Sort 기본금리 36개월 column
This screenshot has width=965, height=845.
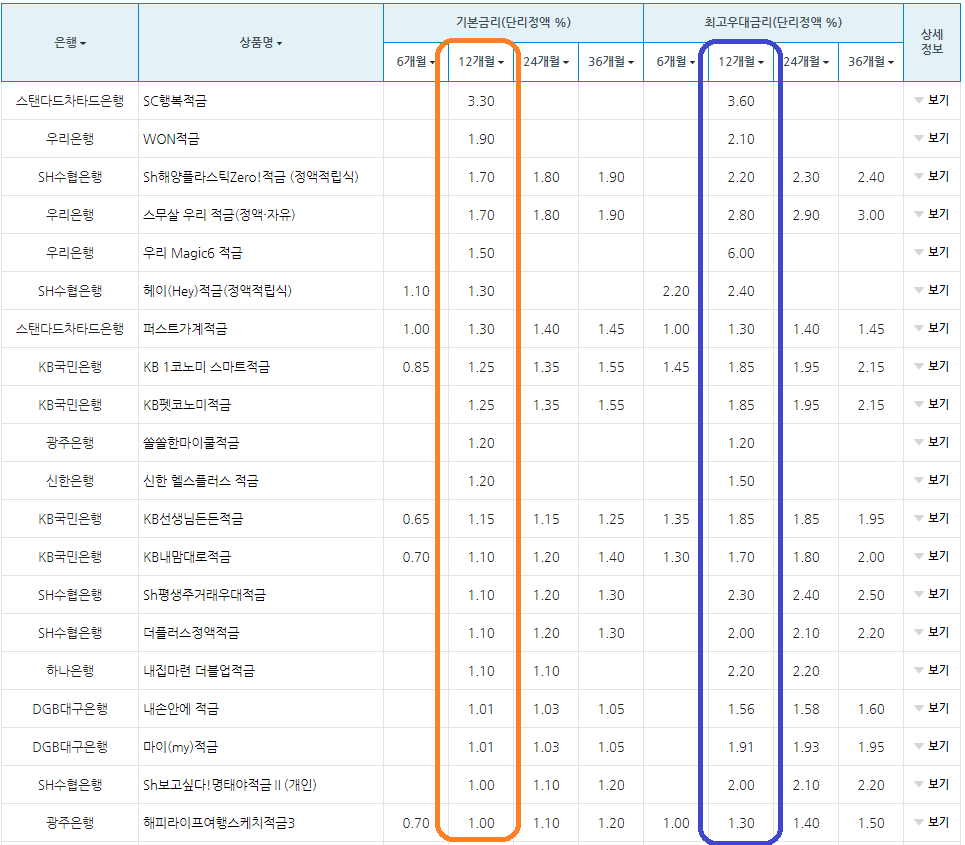(x=611, y=62)
